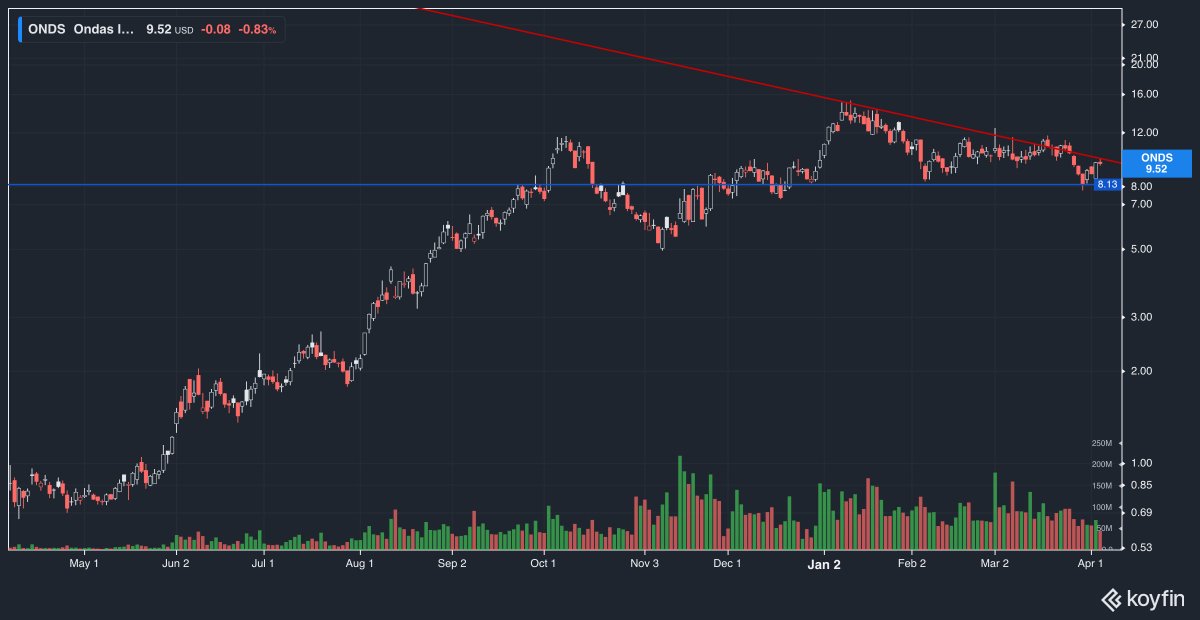Select the blue ONDS 9.52 price flag
Viewport: 1200px width, 620px height.
pyautogui.click(x=1158, y=162)
